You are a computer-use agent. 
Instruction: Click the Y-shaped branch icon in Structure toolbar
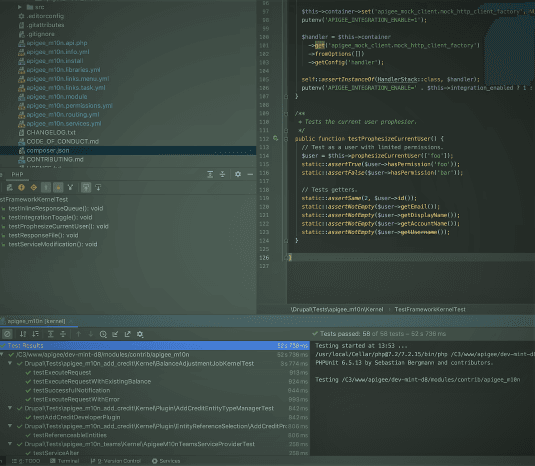(70, 187)
